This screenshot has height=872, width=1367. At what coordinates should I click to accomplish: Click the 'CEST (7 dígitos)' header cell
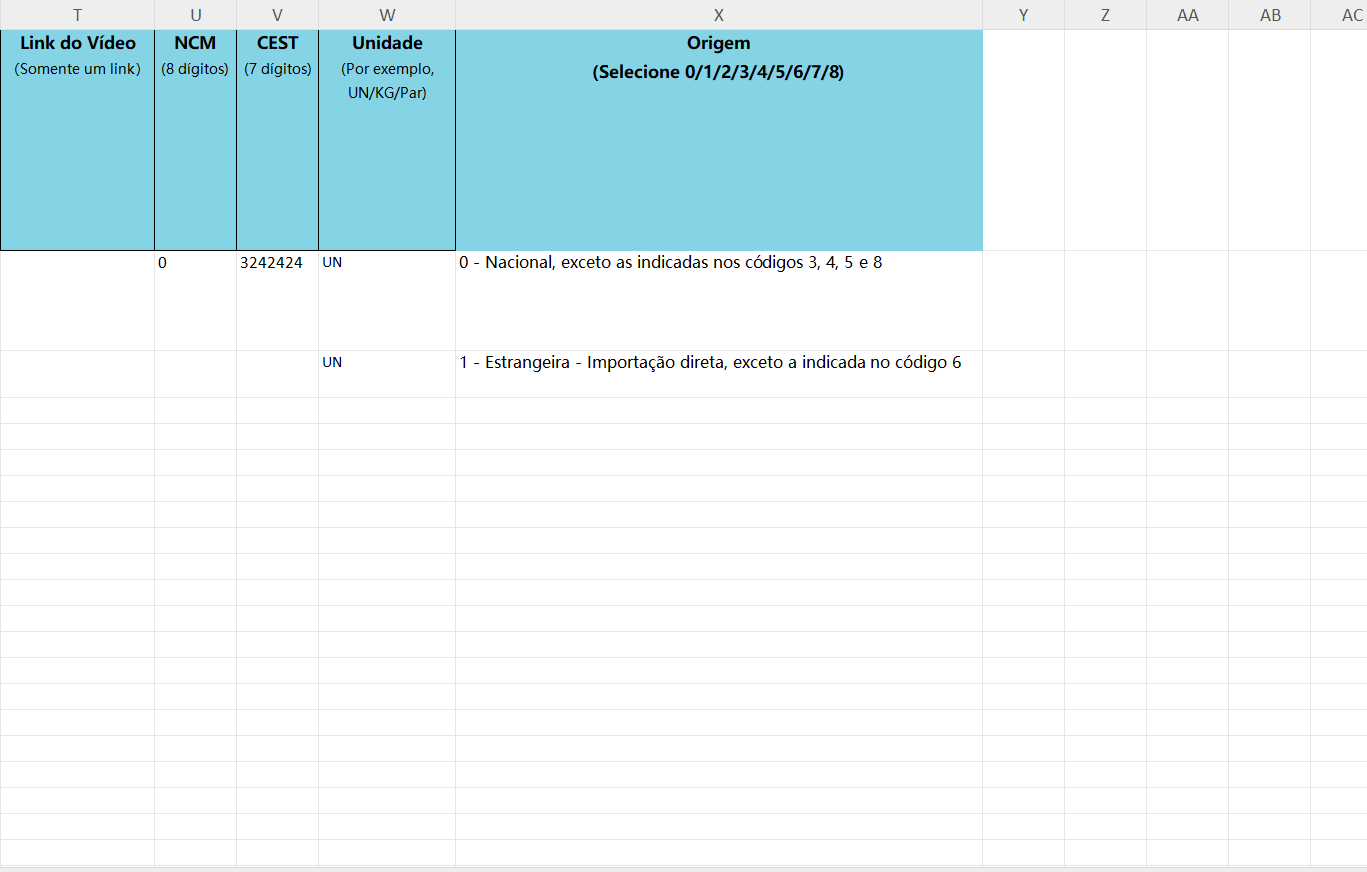click(x=277, y=140)
